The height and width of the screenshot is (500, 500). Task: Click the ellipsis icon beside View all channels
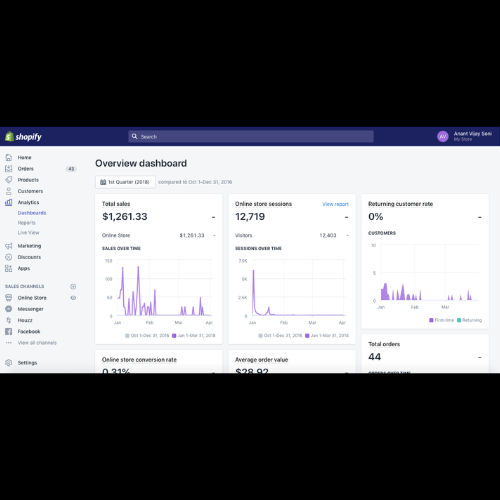pyautogui.click(x=9, y=343)
